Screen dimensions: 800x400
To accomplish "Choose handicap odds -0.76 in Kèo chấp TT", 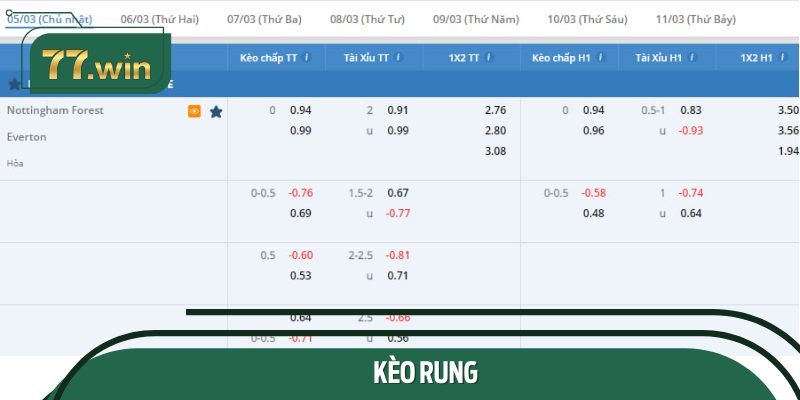I will 301,193.
